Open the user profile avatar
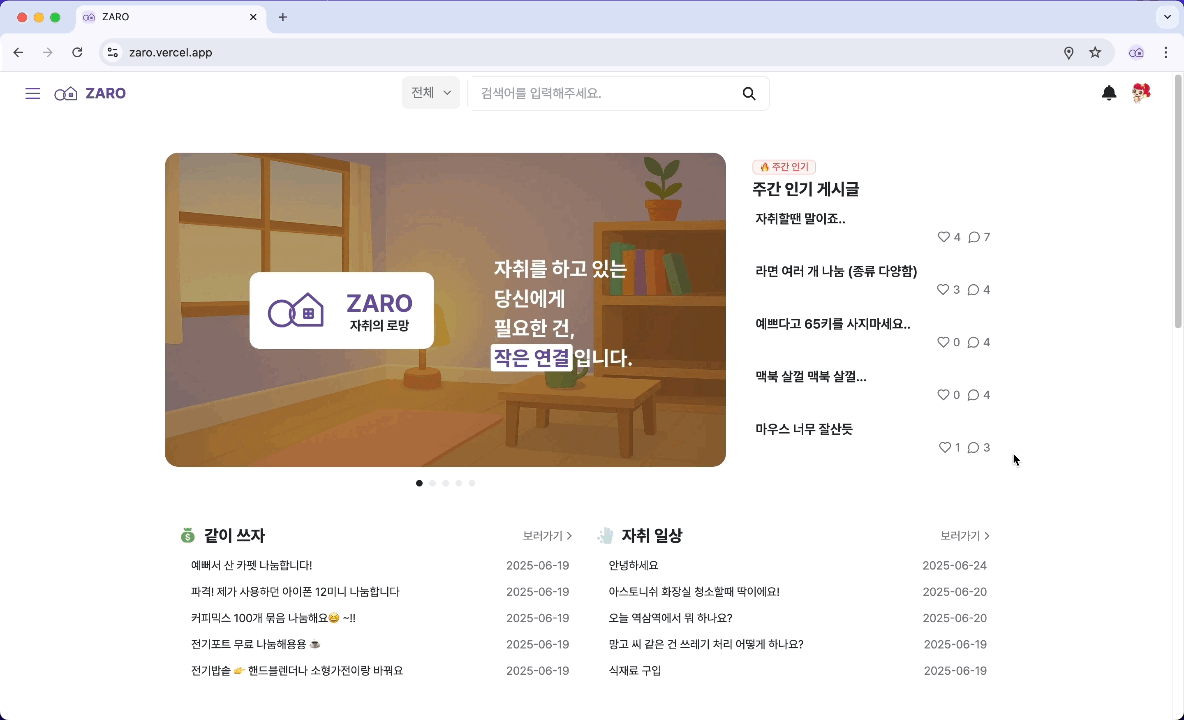1184x720 pixels. click(x=1141, y=93)
